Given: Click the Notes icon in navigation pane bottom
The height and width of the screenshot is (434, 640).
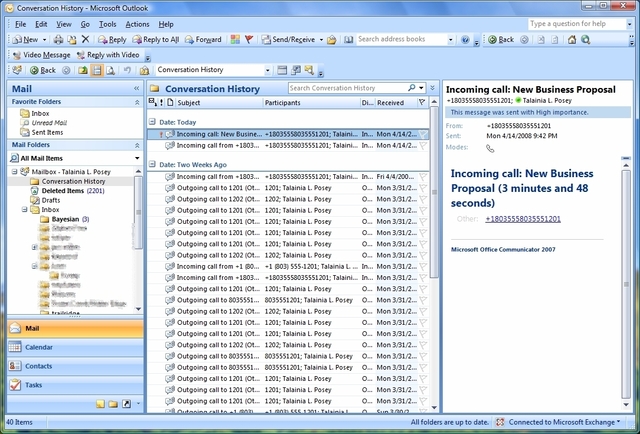Looking at the screenshot, I should coord(100,404).
